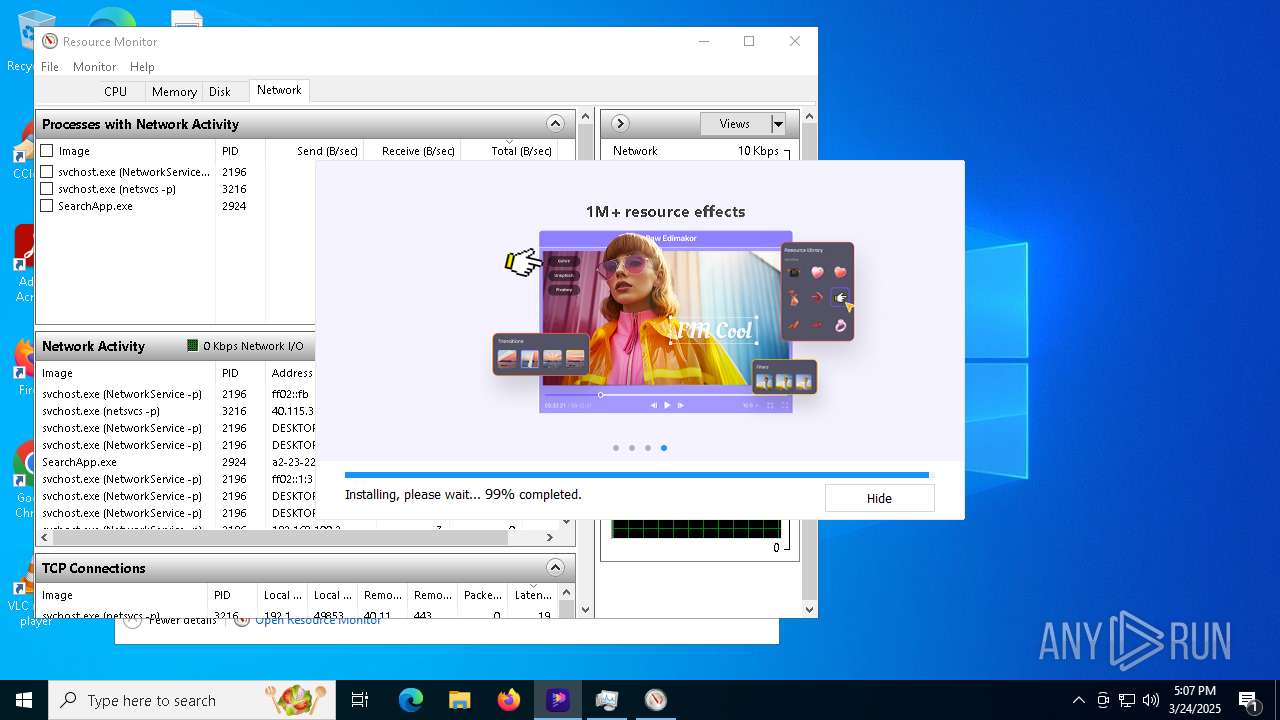The width and height of the screenshot is (1280, 720).
Task: Click Address column header in Network Activity
Action: (291, 373)
